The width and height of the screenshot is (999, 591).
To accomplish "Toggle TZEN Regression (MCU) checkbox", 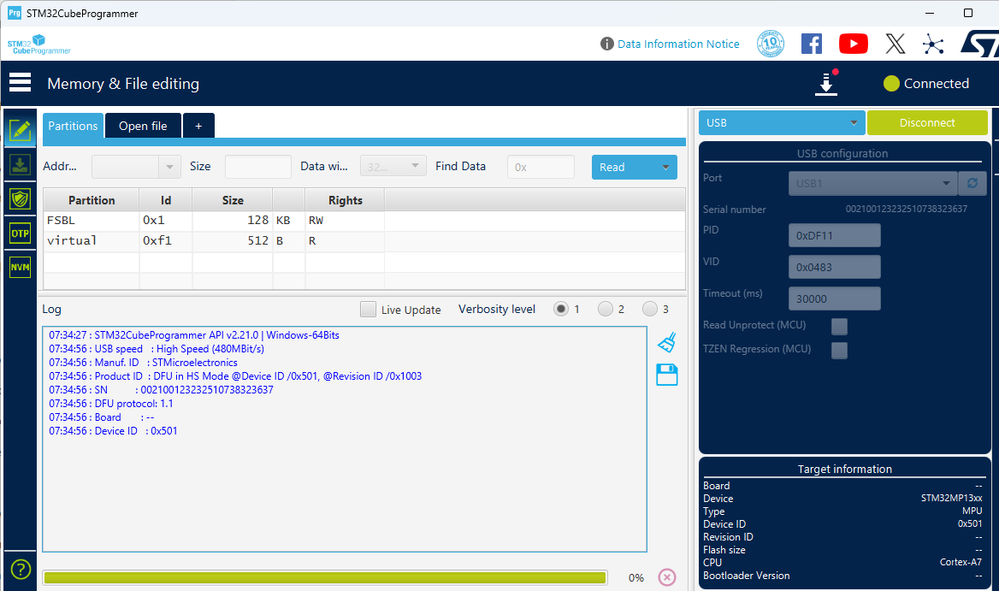I will [x=839, y=350].
